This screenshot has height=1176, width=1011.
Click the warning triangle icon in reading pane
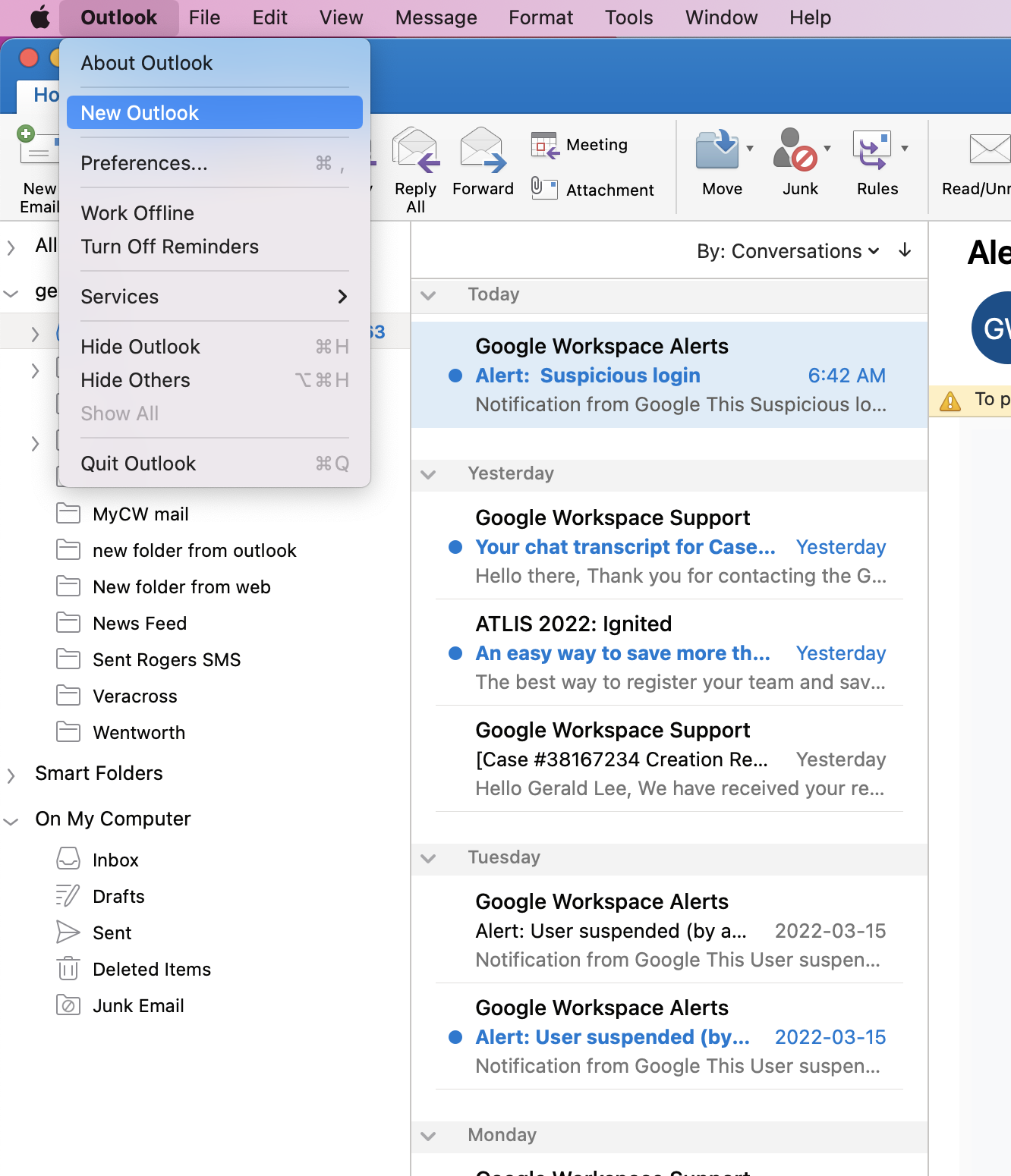[950, 401]
